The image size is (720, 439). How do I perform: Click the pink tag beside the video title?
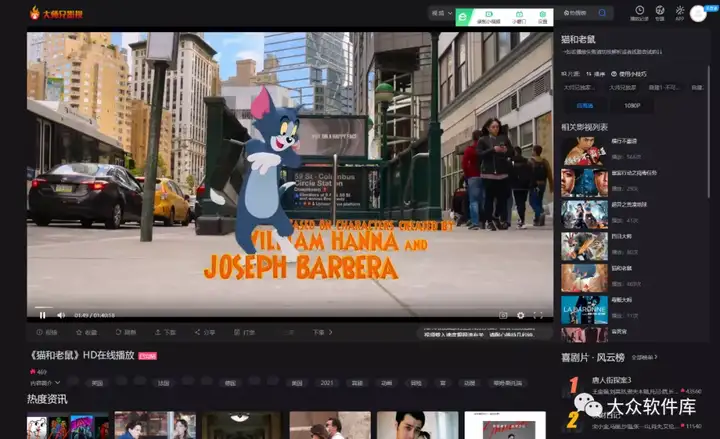click(147, 356)
